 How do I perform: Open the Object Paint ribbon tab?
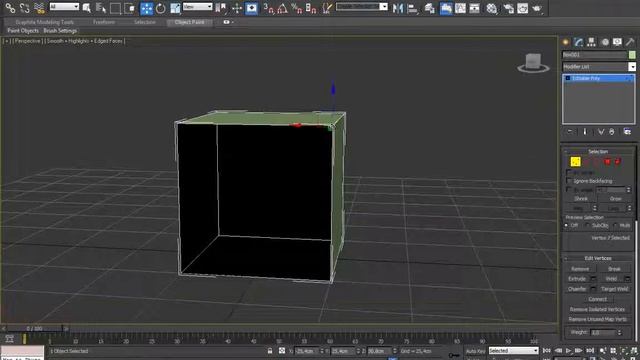pyautogui.click(x=189, y=22)
